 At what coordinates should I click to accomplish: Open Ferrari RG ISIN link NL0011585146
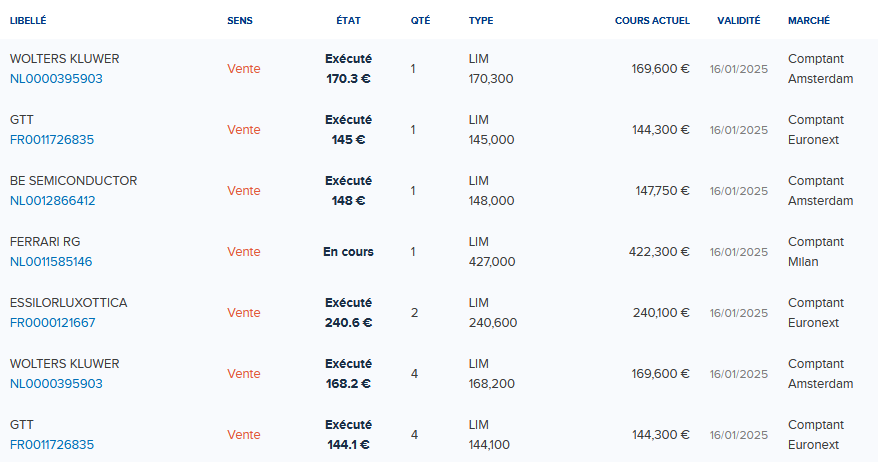point(51,262)
